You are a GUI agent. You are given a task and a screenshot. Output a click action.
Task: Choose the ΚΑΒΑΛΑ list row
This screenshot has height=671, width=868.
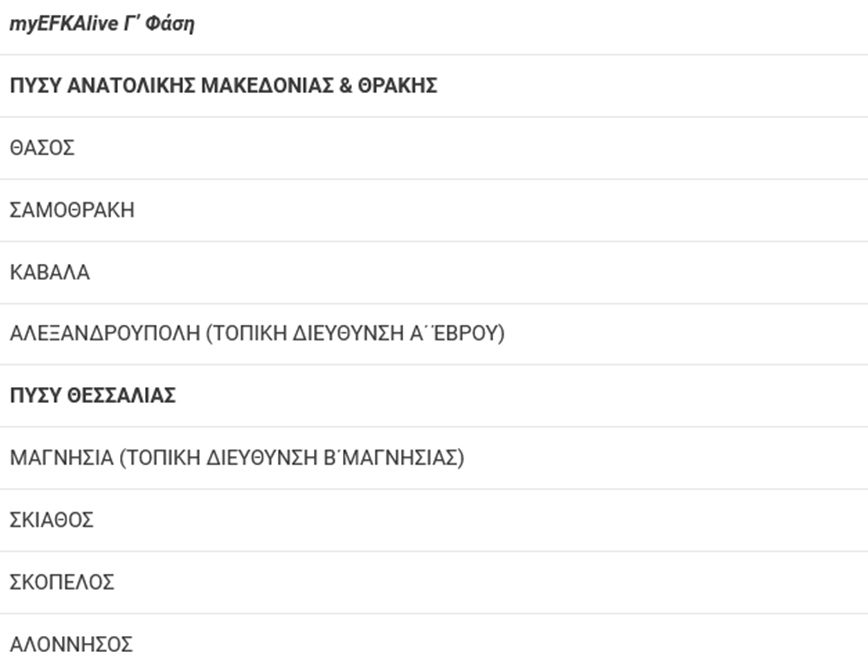(50, 272)
